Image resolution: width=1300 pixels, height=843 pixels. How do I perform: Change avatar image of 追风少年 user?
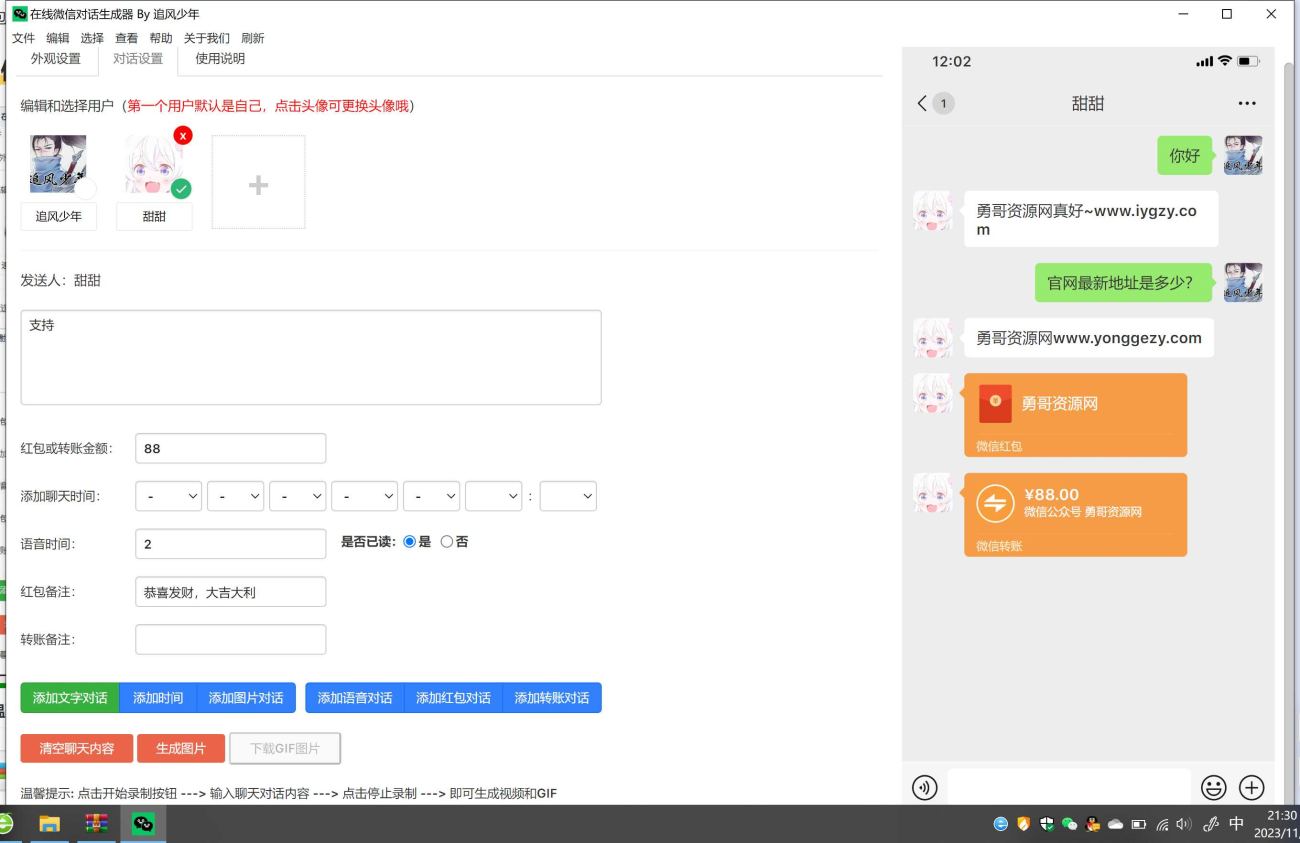point(58,164)
